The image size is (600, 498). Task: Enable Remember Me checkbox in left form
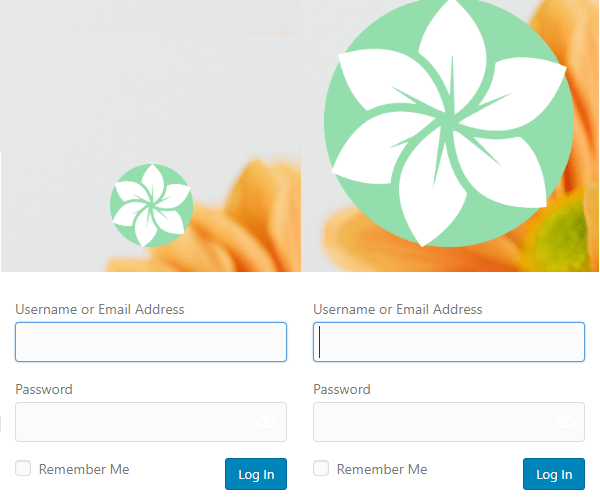23,468
